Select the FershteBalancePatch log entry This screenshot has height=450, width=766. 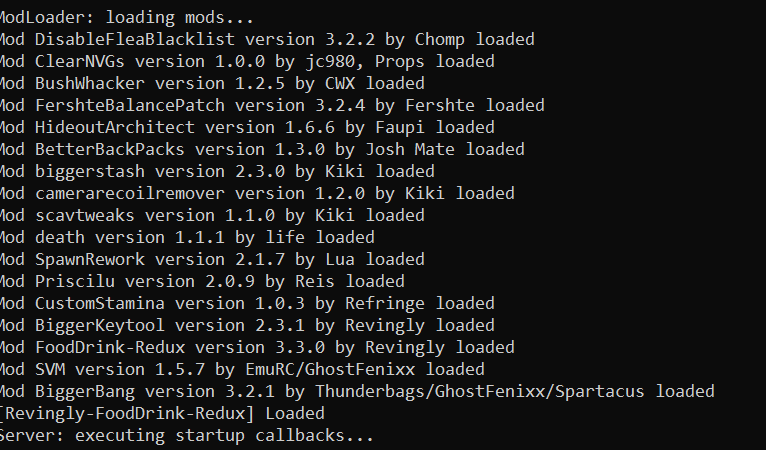point(272,106)
